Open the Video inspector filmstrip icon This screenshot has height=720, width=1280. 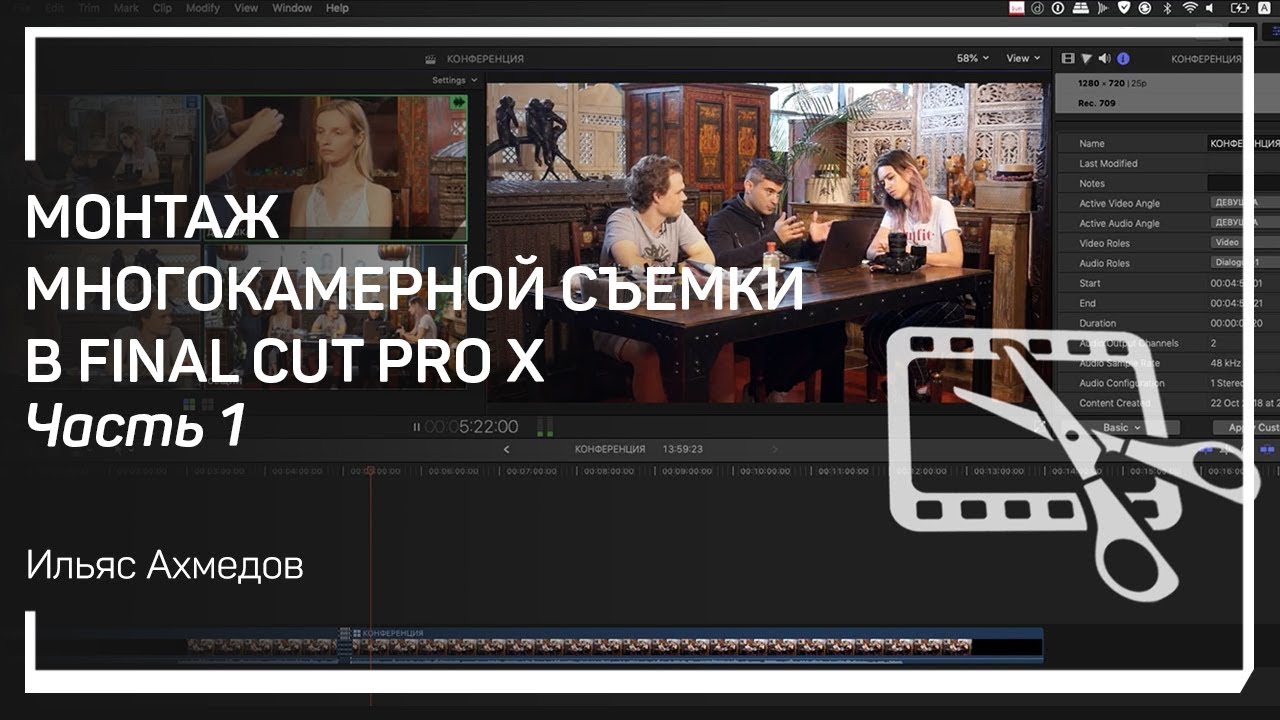click(x=1068, y=59)
